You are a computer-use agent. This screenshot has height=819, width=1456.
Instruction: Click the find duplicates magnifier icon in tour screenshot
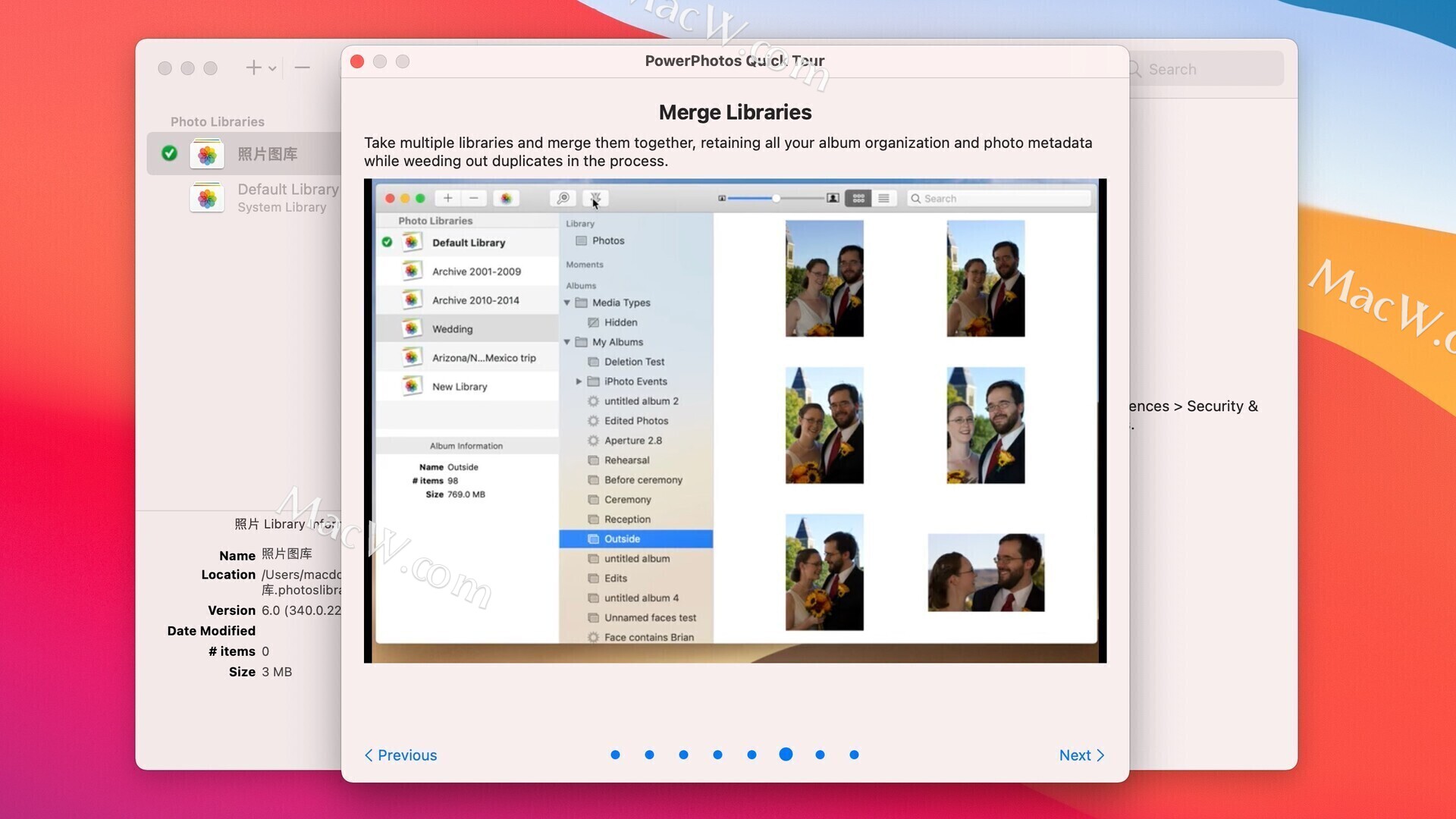tap(563, 199)
